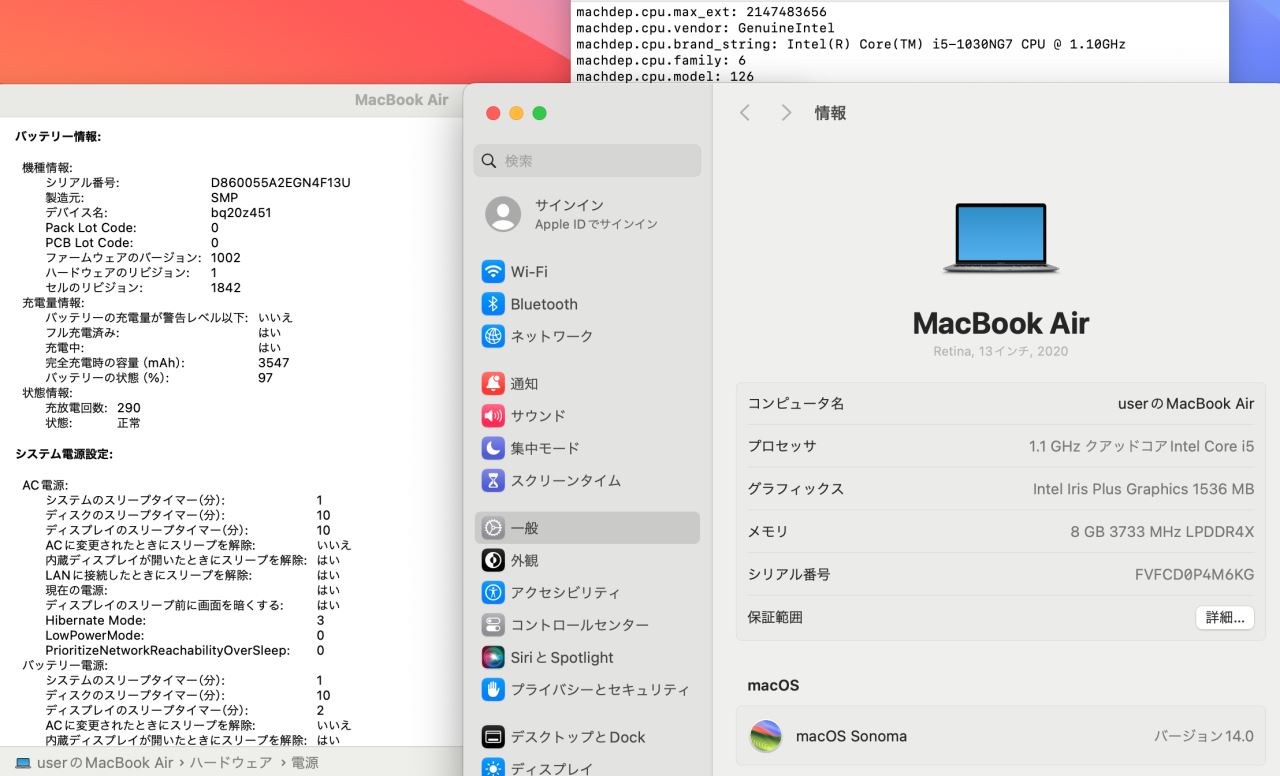Click the 詳細... warranty button
Viewport: 1280px width, 776px height.
pos(1224,618)
